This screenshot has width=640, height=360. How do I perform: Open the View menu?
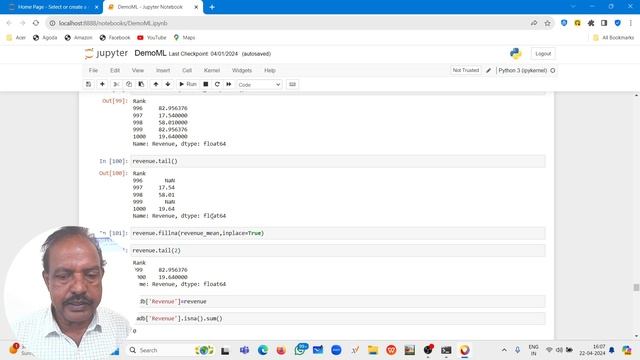coord(138,70)
